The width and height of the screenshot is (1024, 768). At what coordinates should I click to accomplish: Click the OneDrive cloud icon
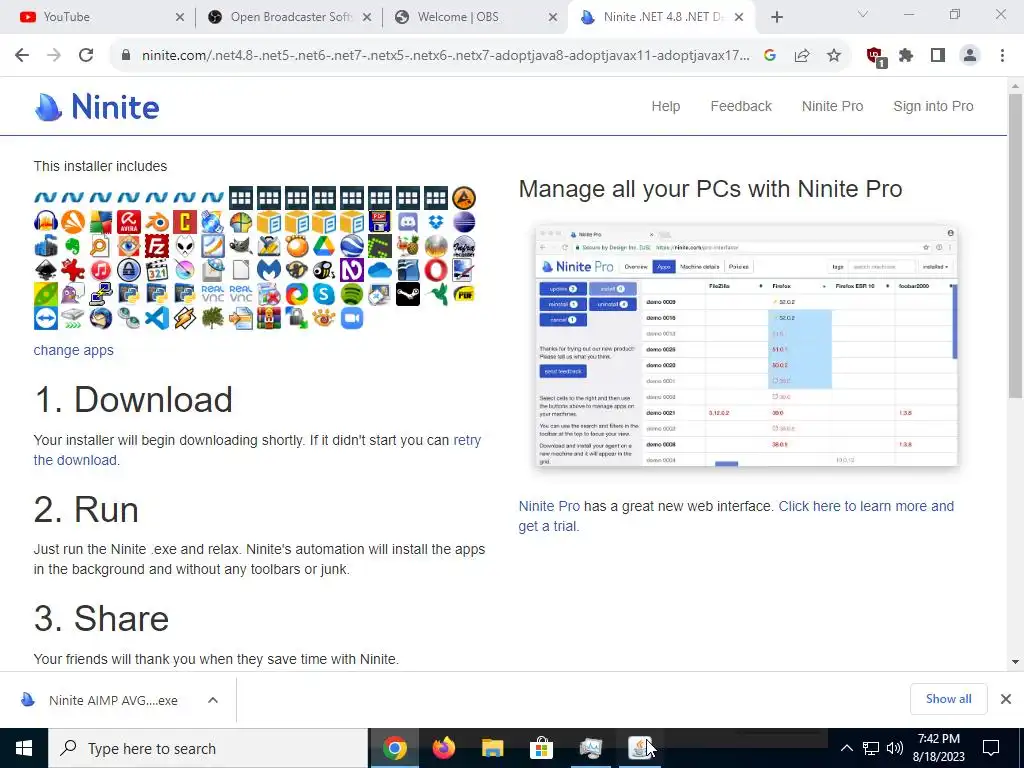click(x=380, y=270)
